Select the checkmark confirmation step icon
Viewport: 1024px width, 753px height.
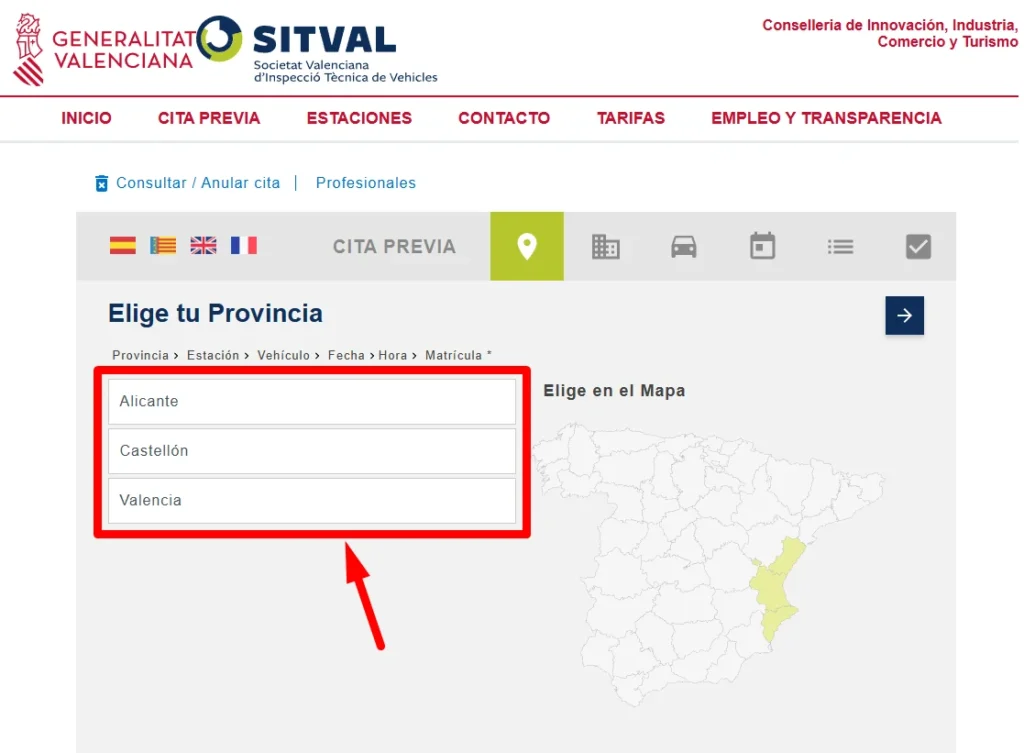(918, 246)
